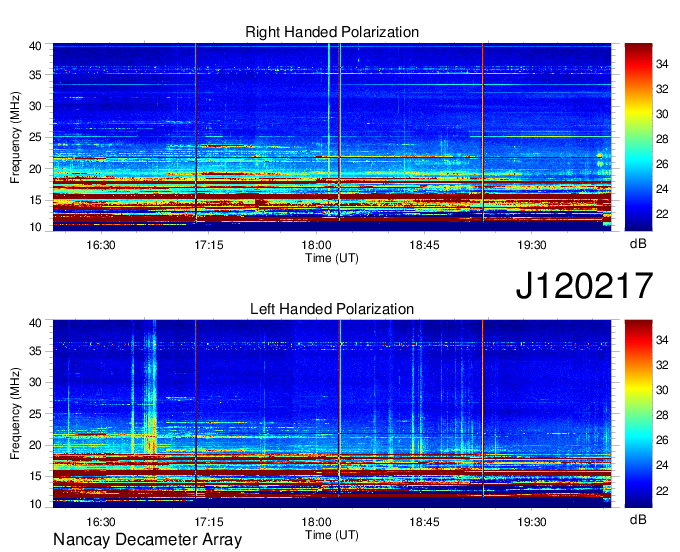
Task: Click 28 dB value on Right Handed color scale
Action: [x=662, y=139]
